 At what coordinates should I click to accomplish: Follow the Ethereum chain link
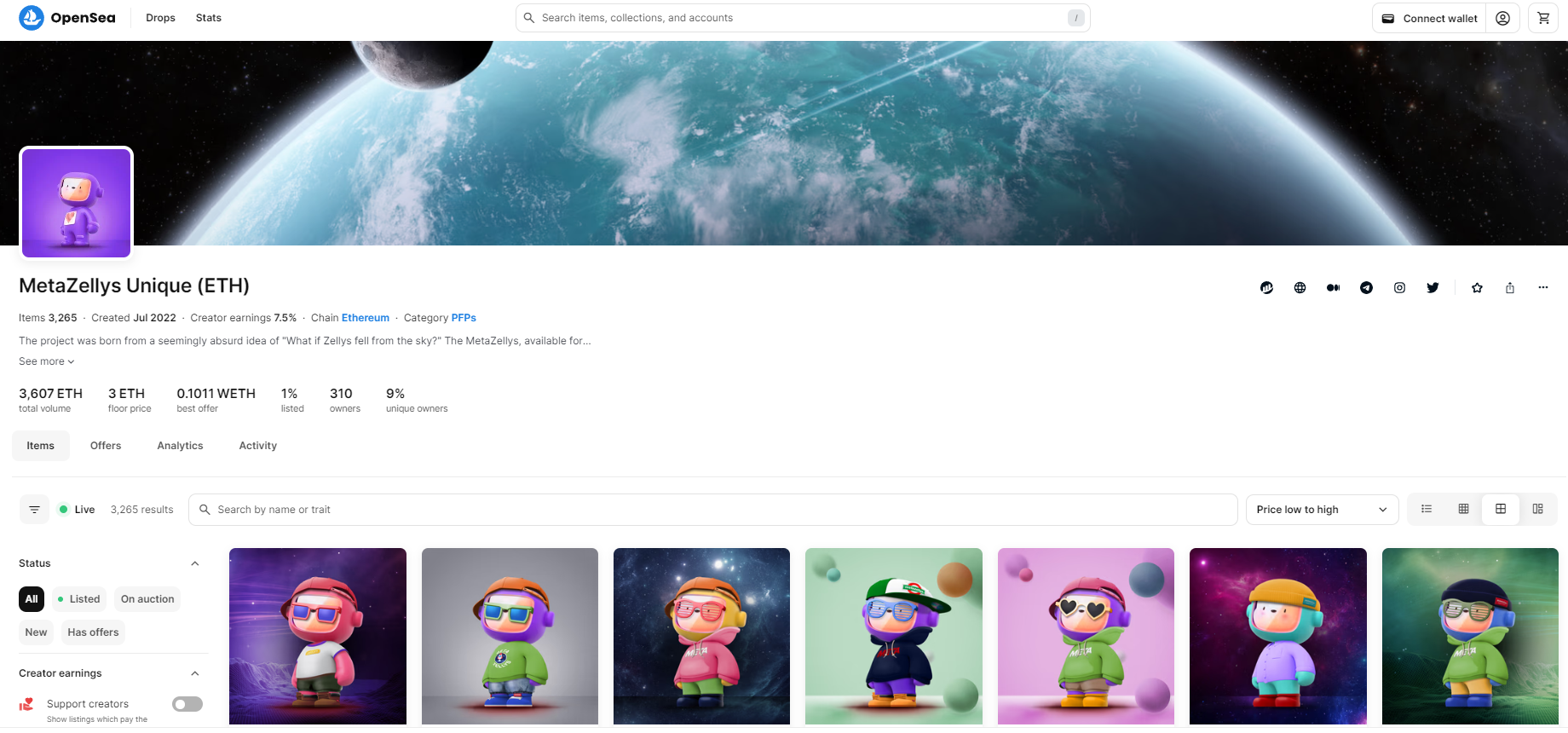(366, 318)
